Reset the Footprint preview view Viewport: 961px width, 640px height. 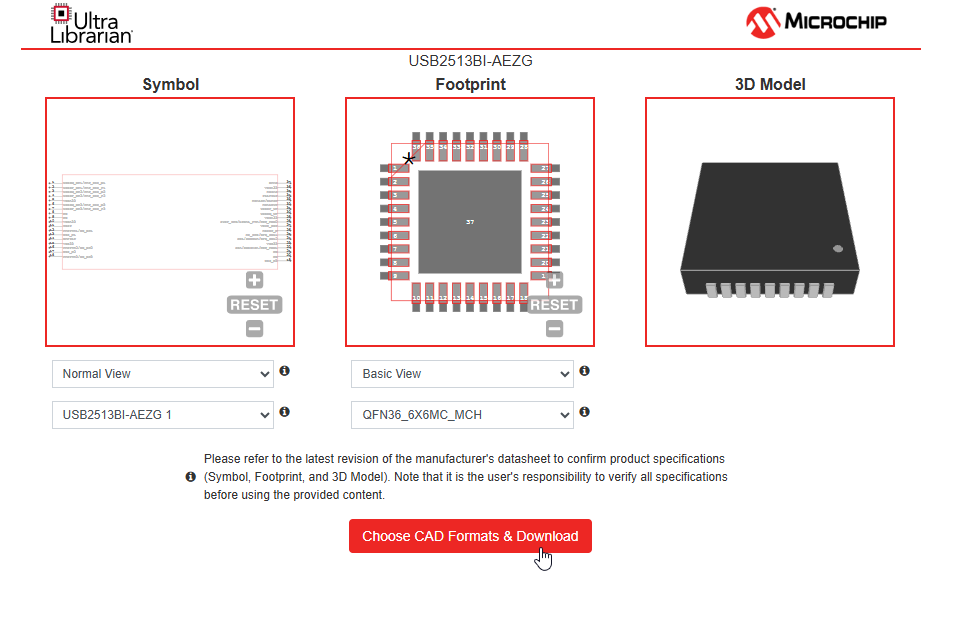[554, 305]
